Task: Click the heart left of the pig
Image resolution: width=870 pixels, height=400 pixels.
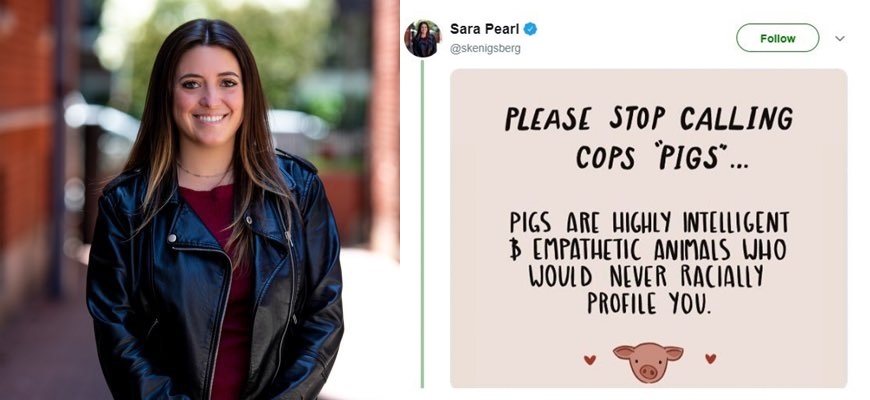Action: 590,360
